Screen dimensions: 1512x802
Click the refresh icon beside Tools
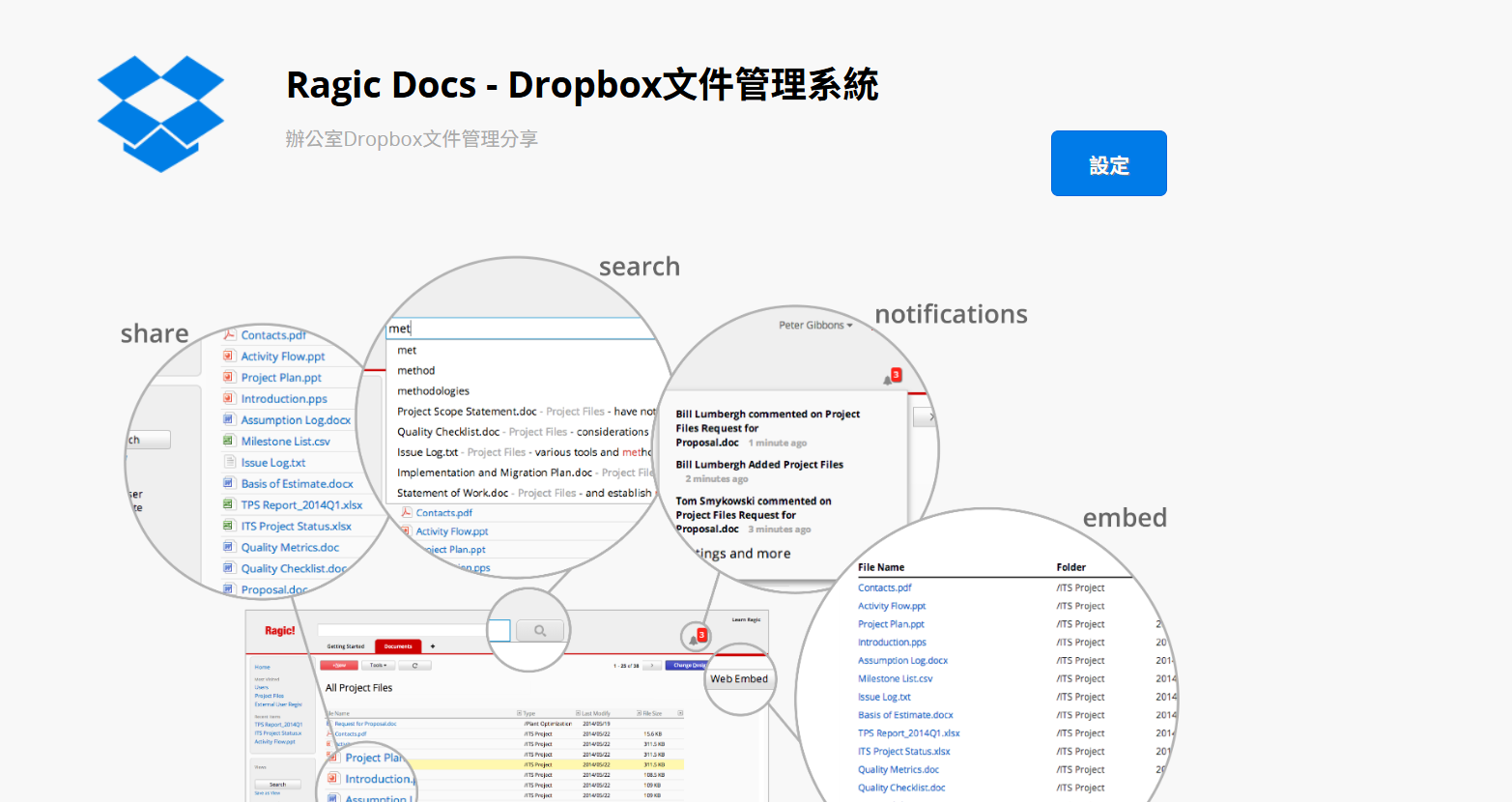[414, 666]
